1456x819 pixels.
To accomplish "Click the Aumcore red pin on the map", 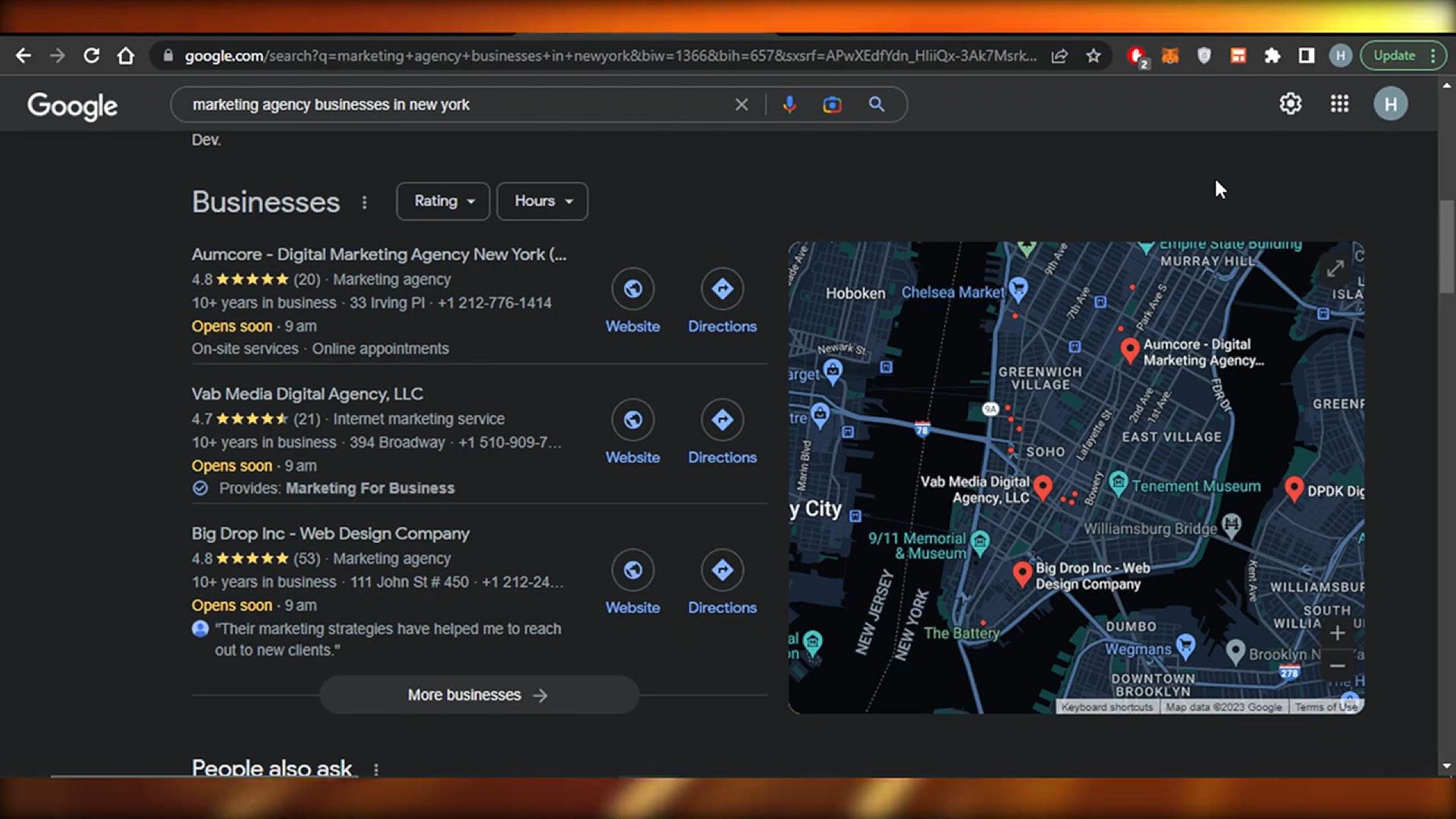I will [x=1130, y=351].
